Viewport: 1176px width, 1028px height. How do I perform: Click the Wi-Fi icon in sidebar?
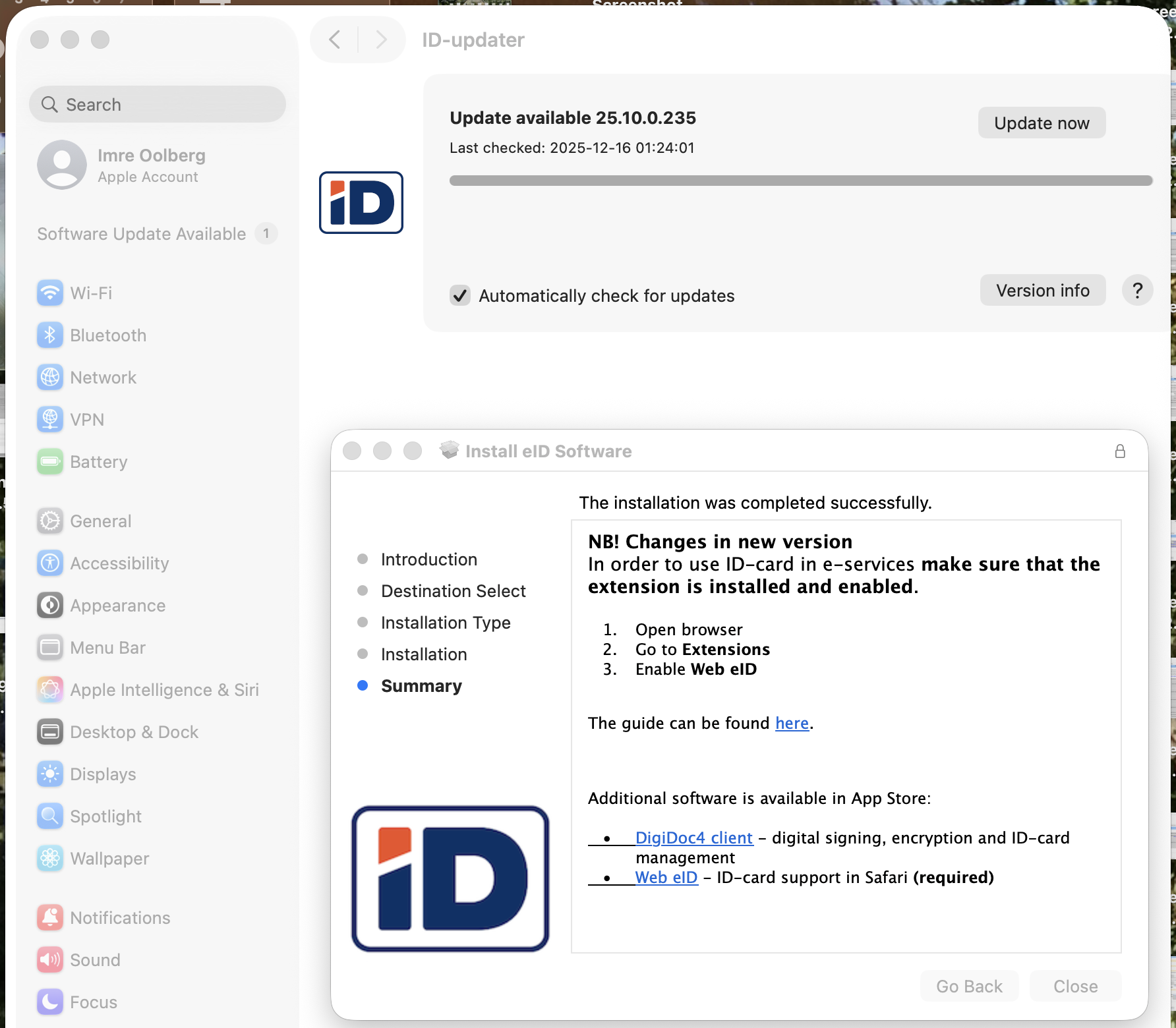coord(50,293)
